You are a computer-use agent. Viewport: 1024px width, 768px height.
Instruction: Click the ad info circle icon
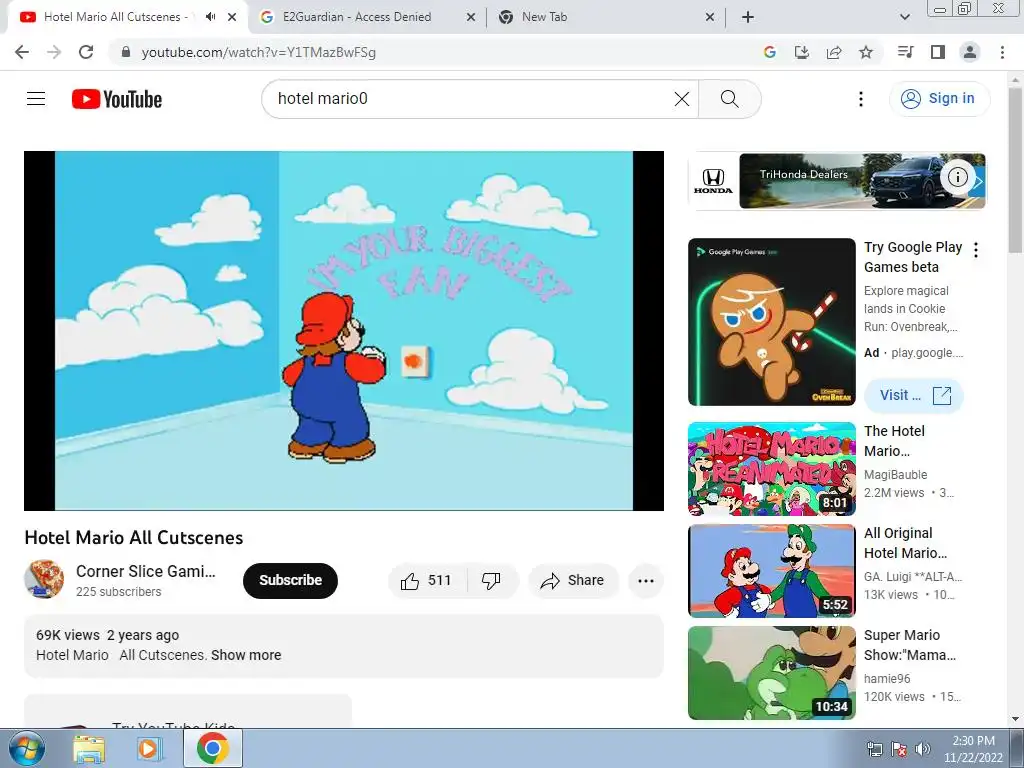point(957,177)
